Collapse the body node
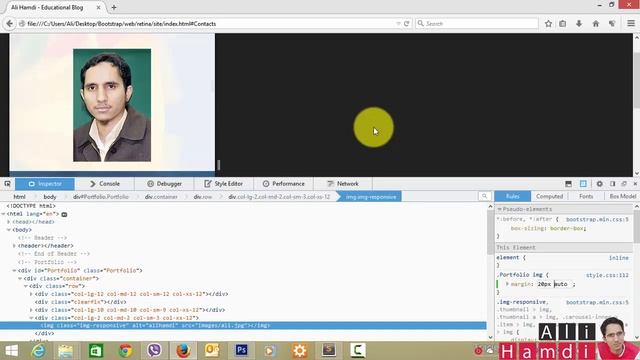 9,230
